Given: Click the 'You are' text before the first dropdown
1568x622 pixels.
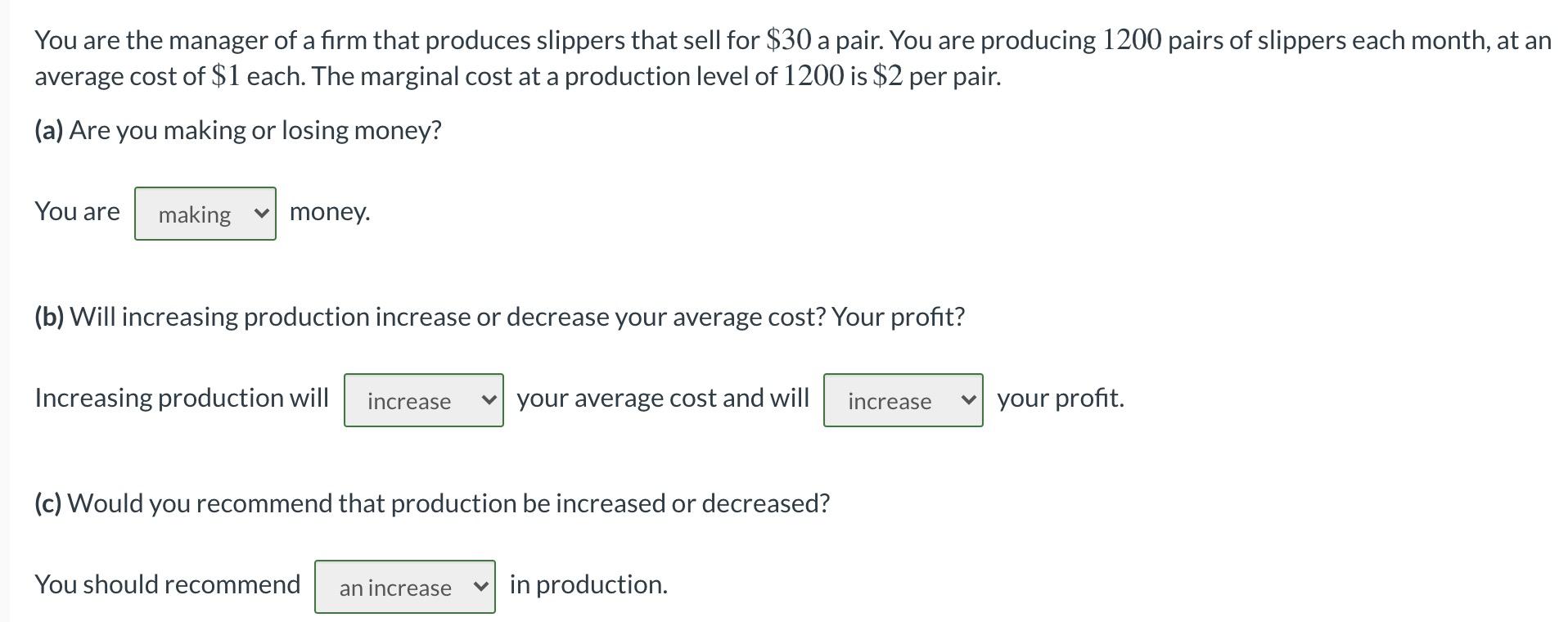Looking at the screenshot, I should click(77, 211).
